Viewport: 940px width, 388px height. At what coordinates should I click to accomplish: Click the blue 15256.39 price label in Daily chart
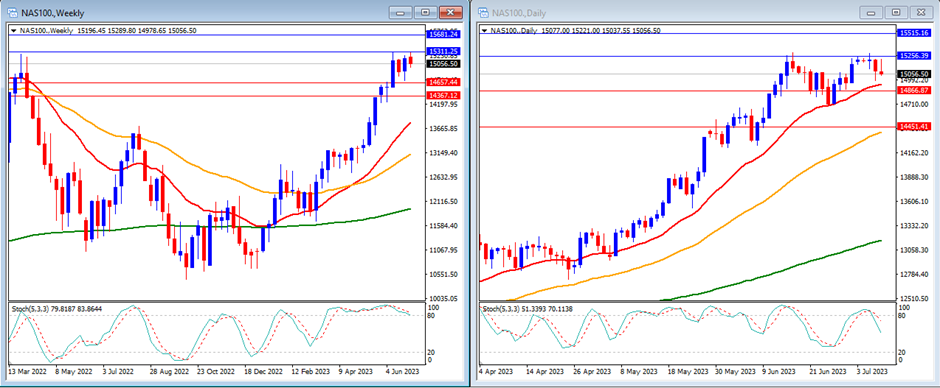pos(914,56)
